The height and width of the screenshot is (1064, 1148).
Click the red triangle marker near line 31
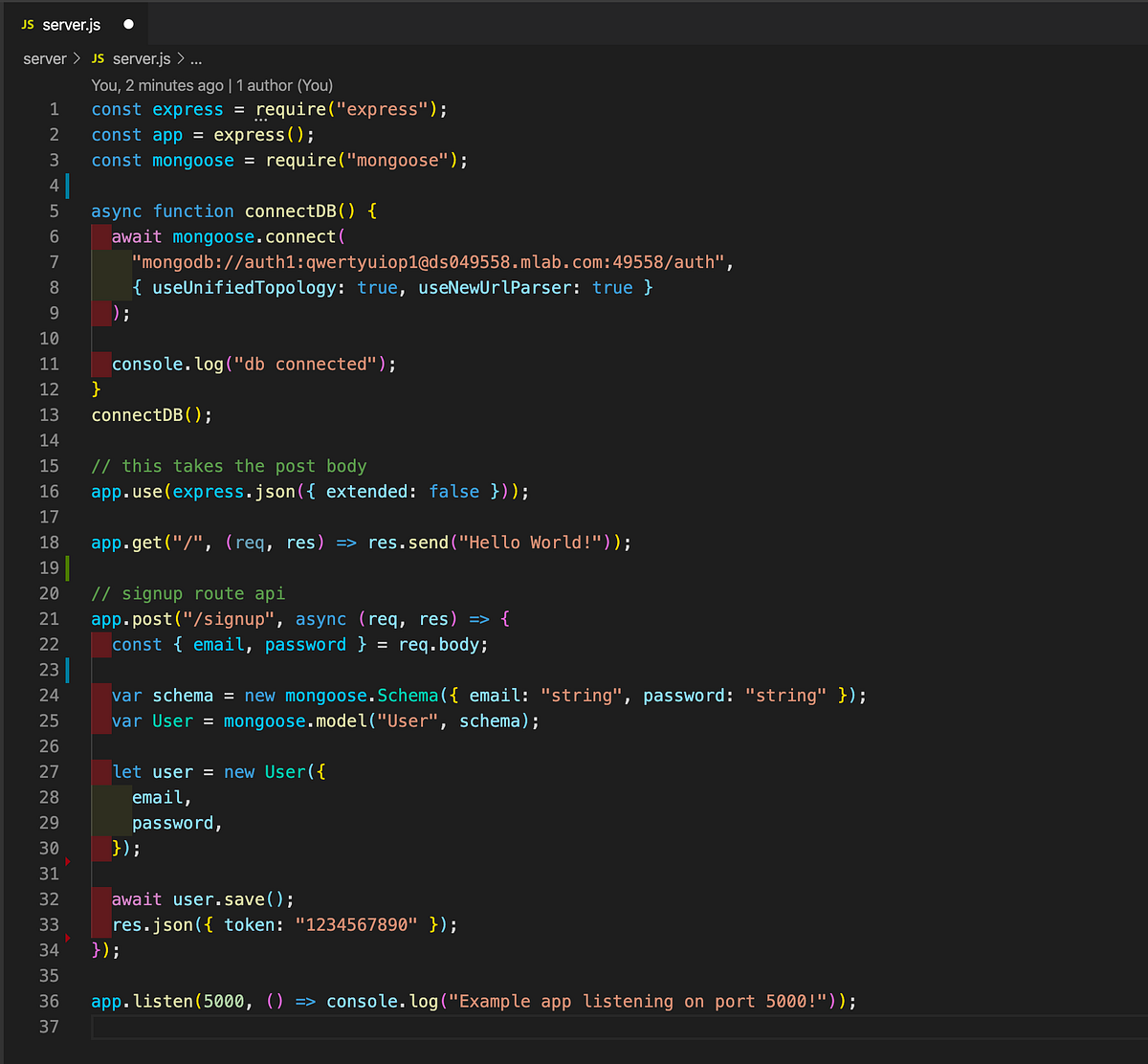(68, 860)
